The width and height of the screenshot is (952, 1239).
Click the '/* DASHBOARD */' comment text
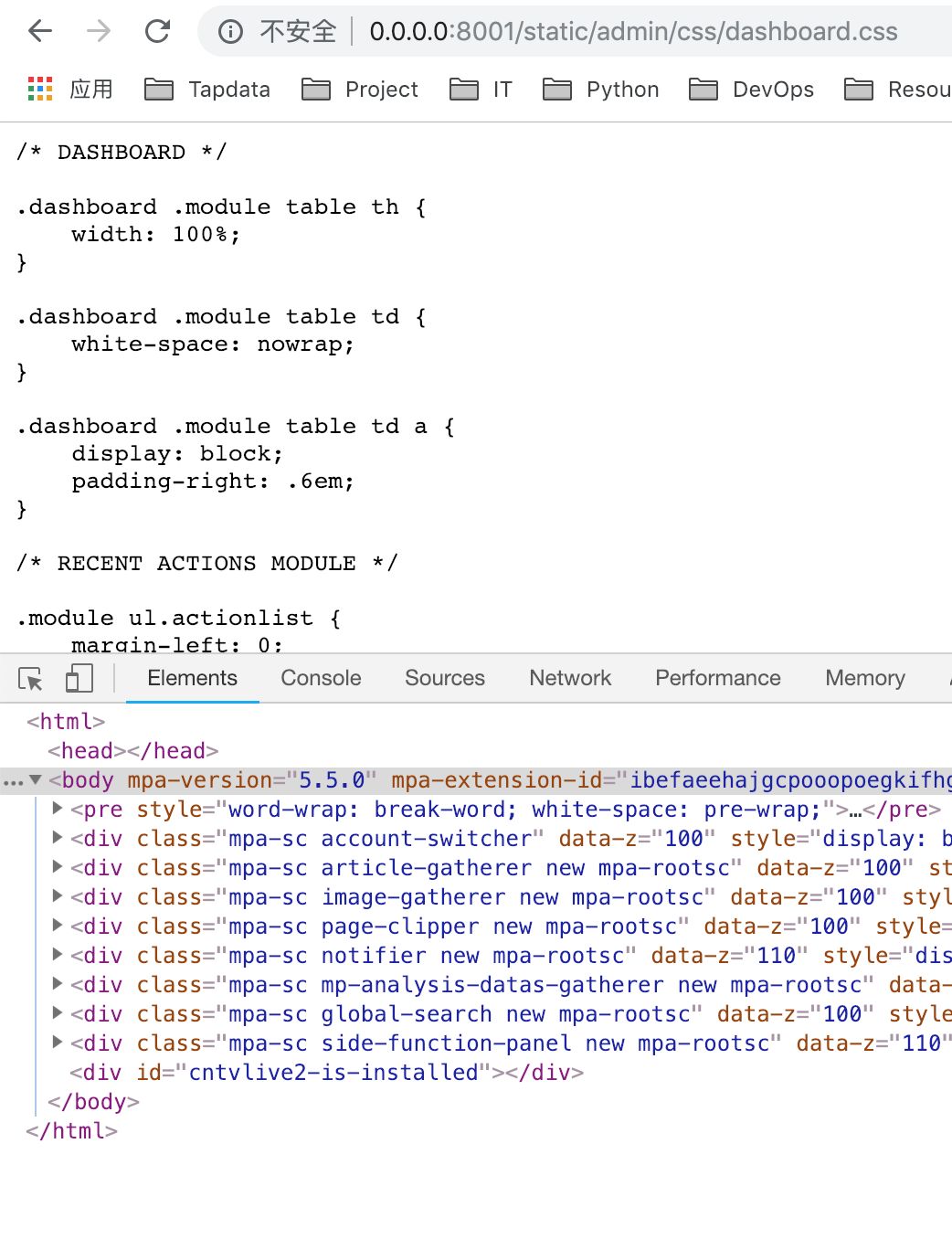[122, 152]
